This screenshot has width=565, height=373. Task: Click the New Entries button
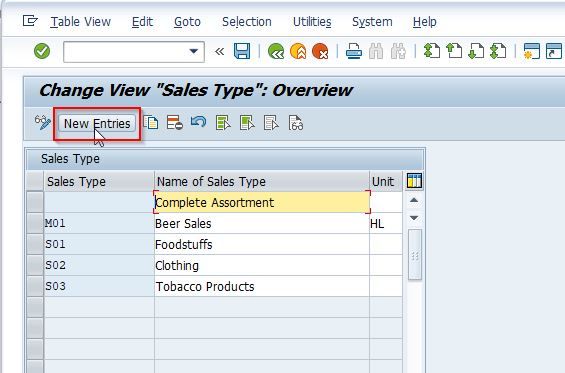tap(97, 124)
